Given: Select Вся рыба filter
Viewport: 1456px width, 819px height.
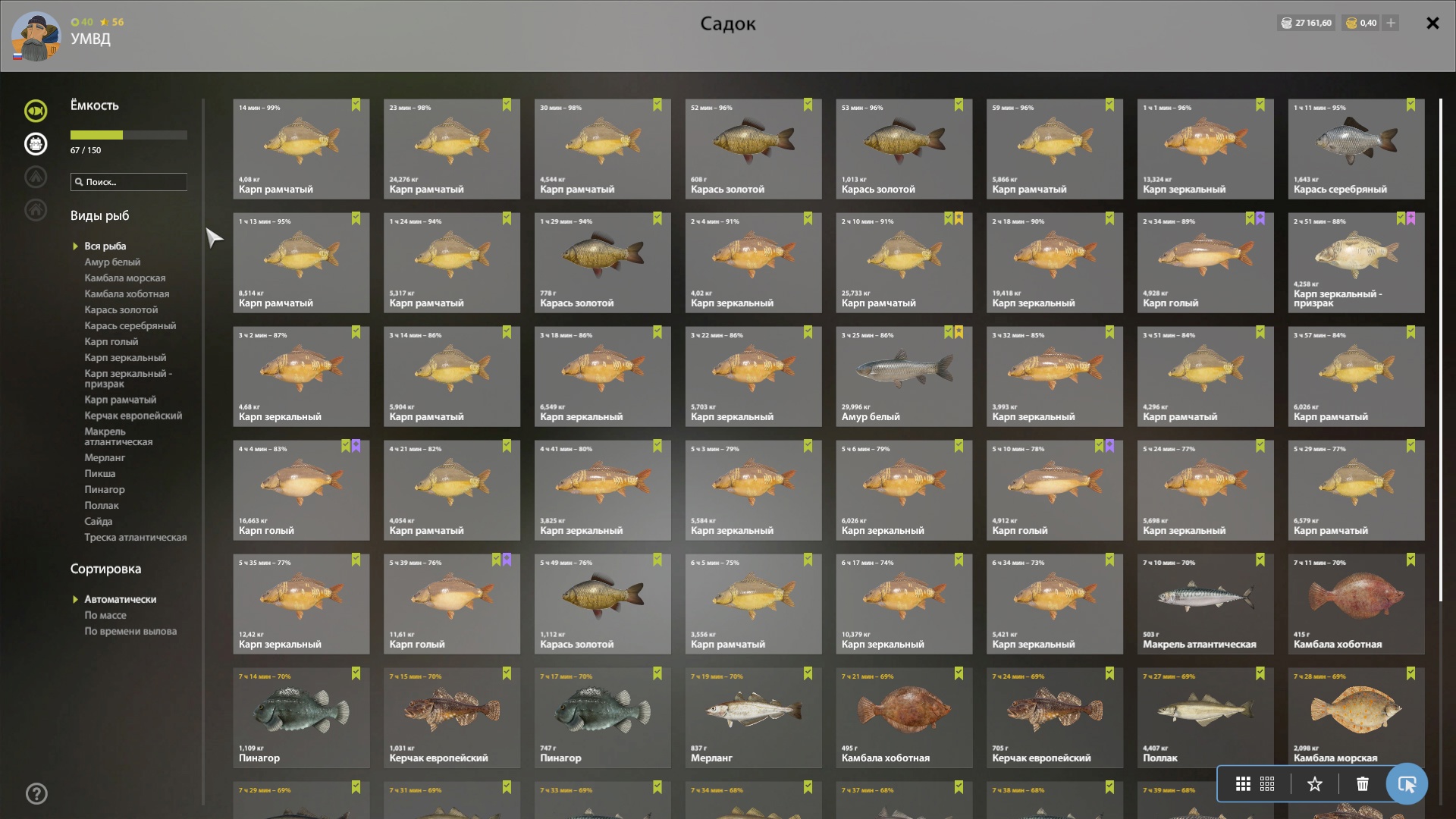Looking at the screenshot, I should point(105,246).
